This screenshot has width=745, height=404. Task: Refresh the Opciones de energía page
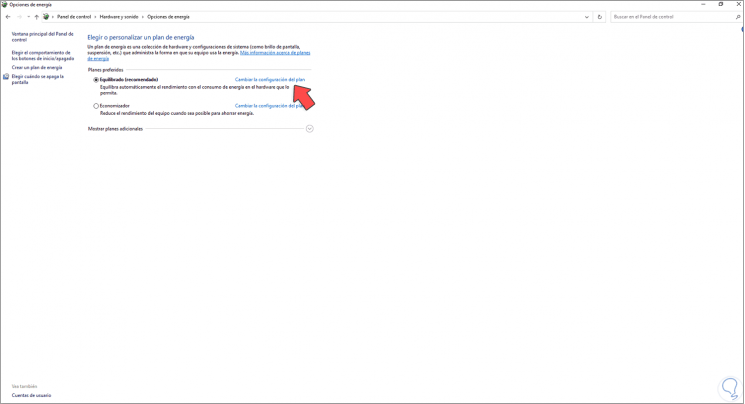600,17
